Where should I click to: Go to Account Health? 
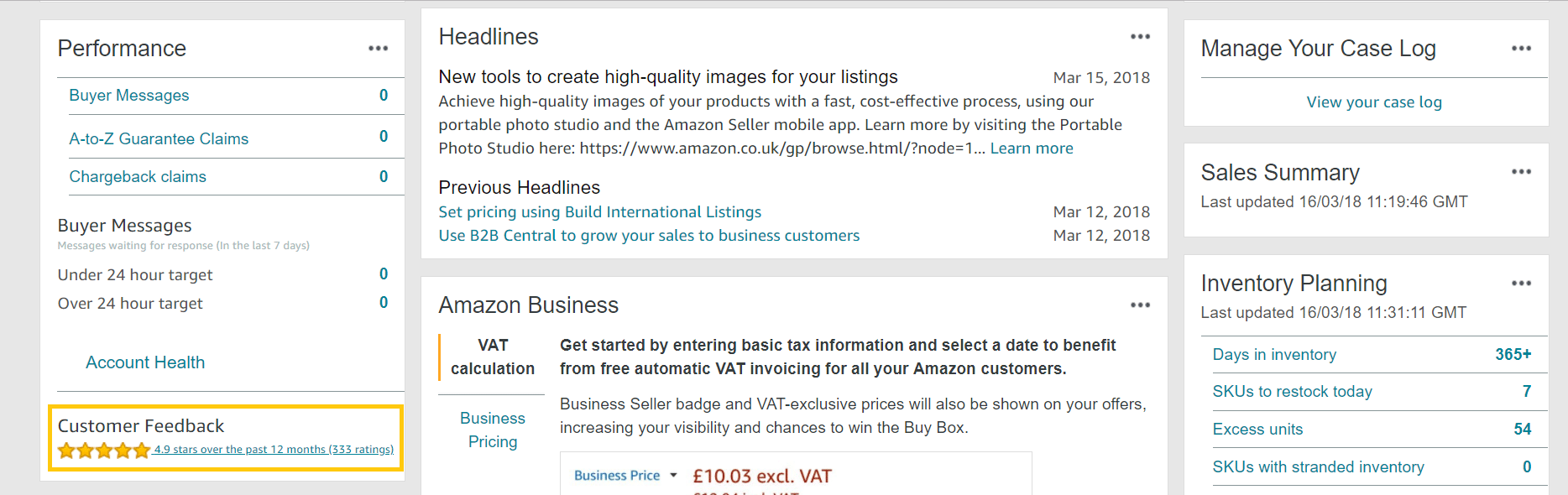click(145, 362)
